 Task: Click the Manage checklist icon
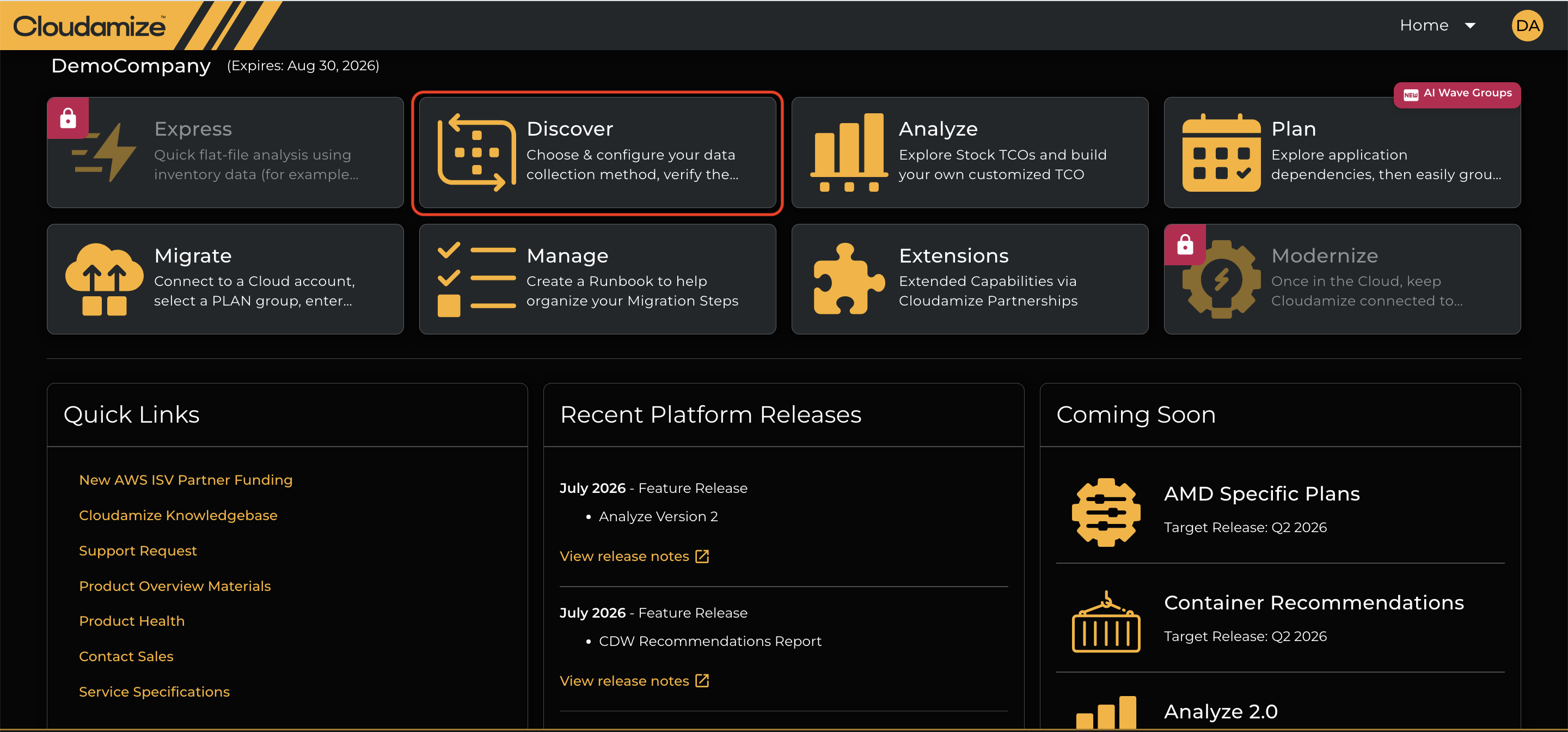[476, 279]
